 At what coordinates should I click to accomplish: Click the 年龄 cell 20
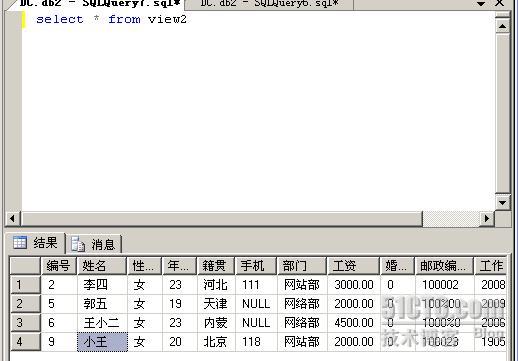180,342
